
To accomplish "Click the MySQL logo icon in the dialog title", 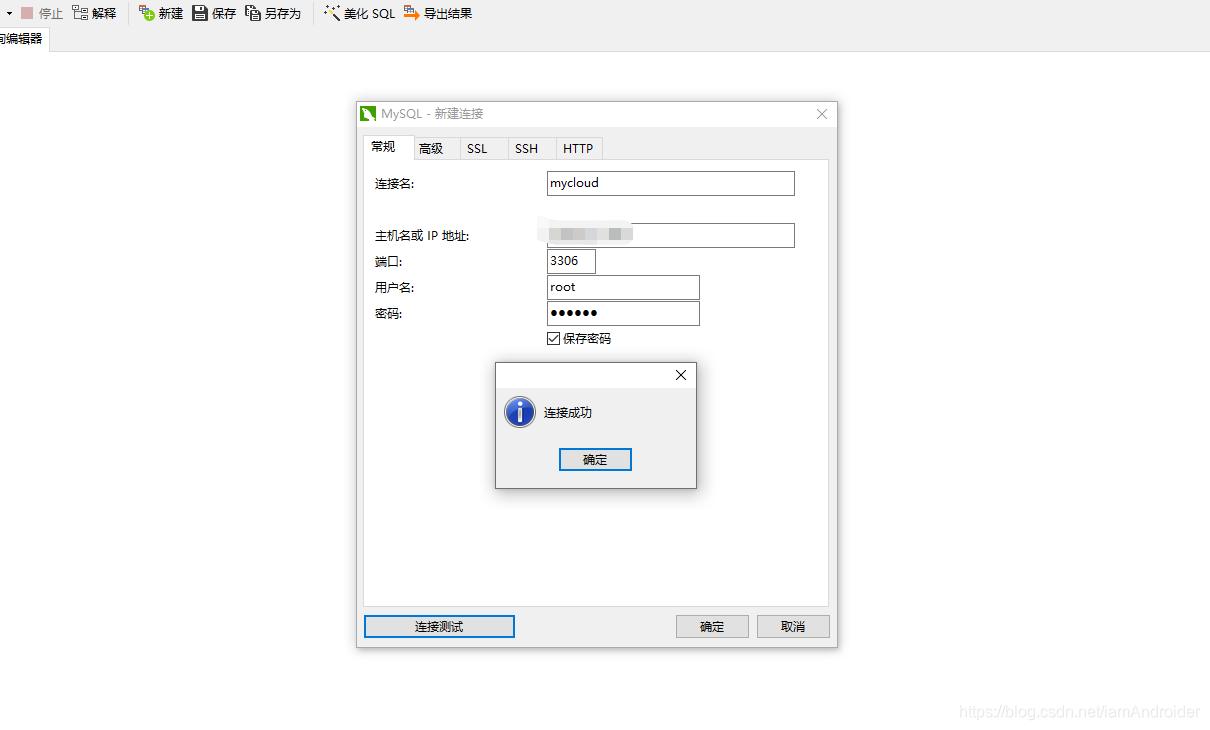I will pos(368,114).
